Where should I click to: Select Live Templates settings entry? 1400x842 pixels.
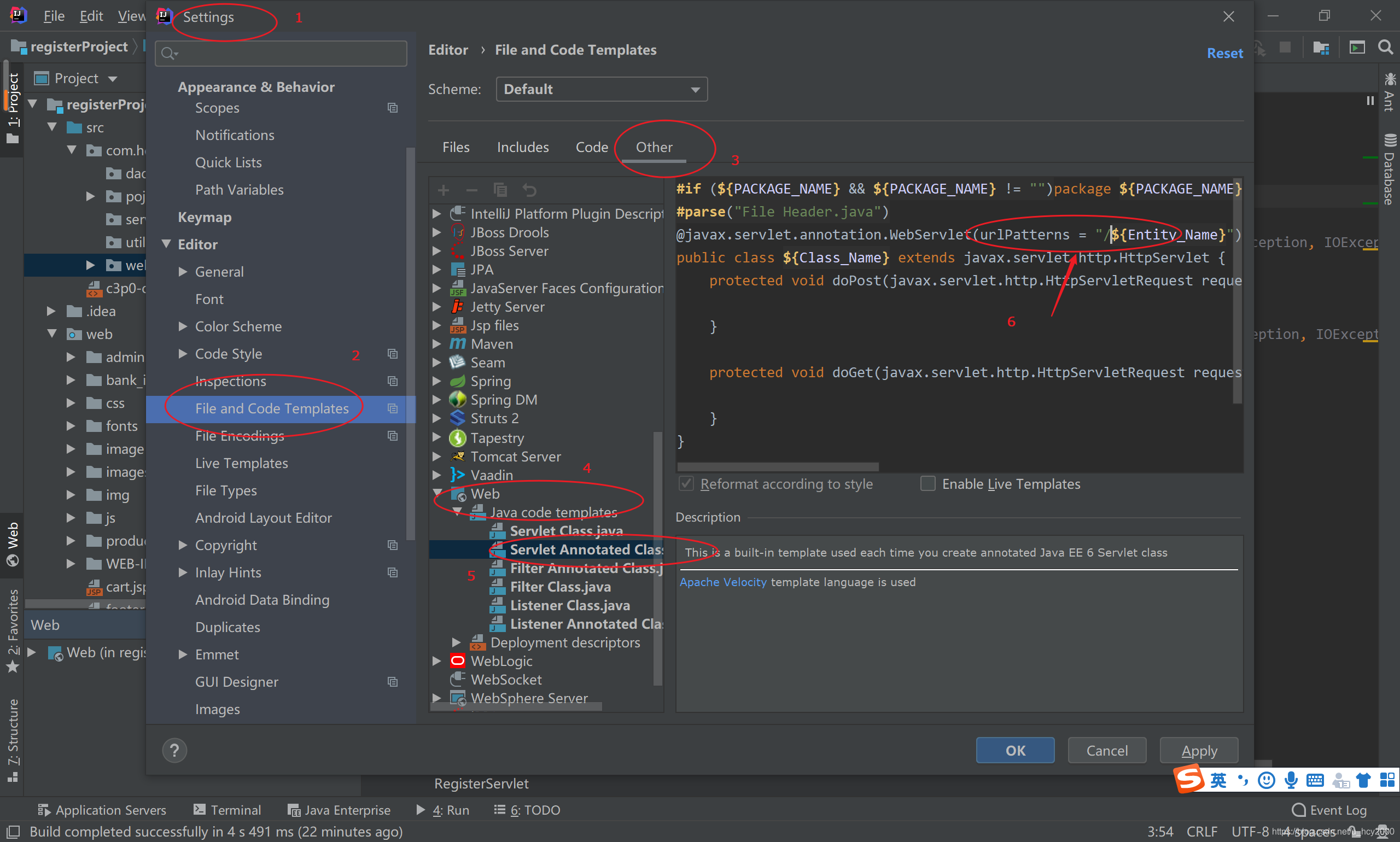241,464
